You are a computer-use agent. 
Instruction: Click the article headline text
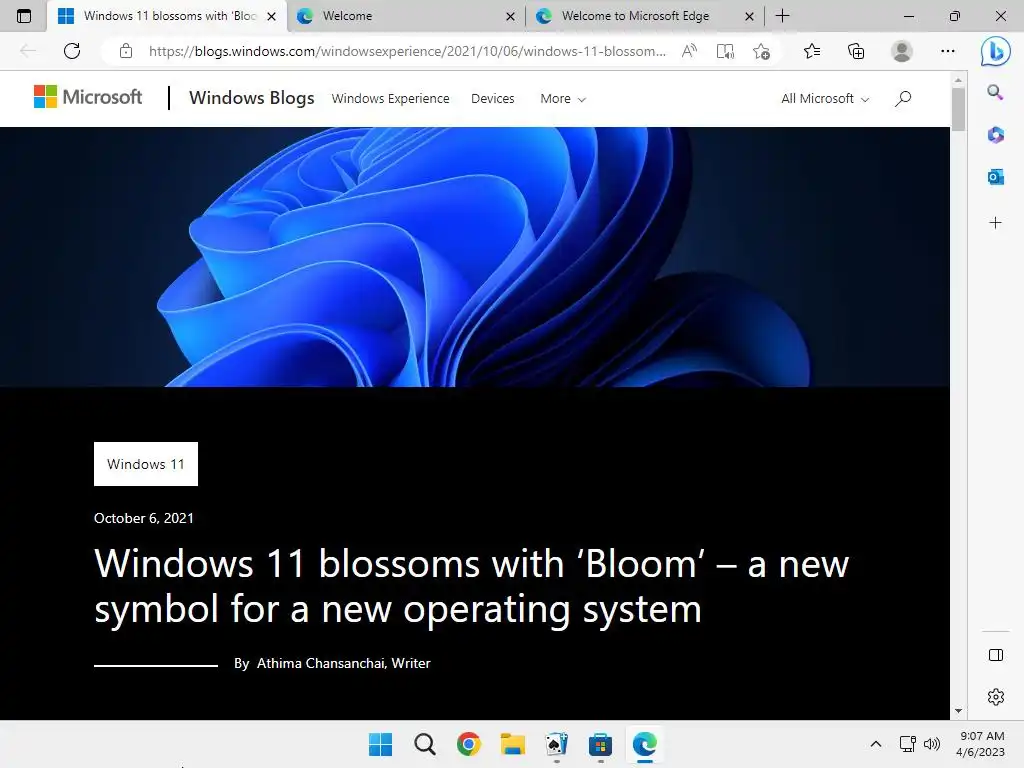(472, 586)
